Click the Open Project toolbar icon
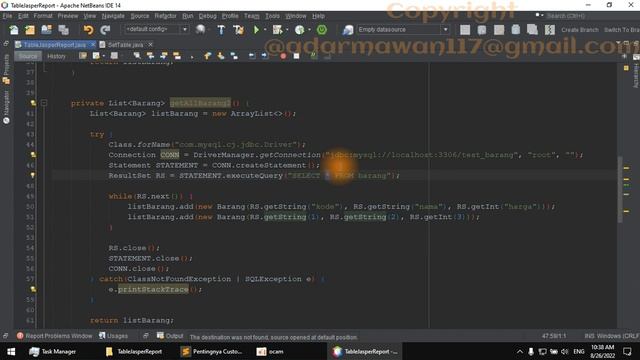 click(47, 30)
